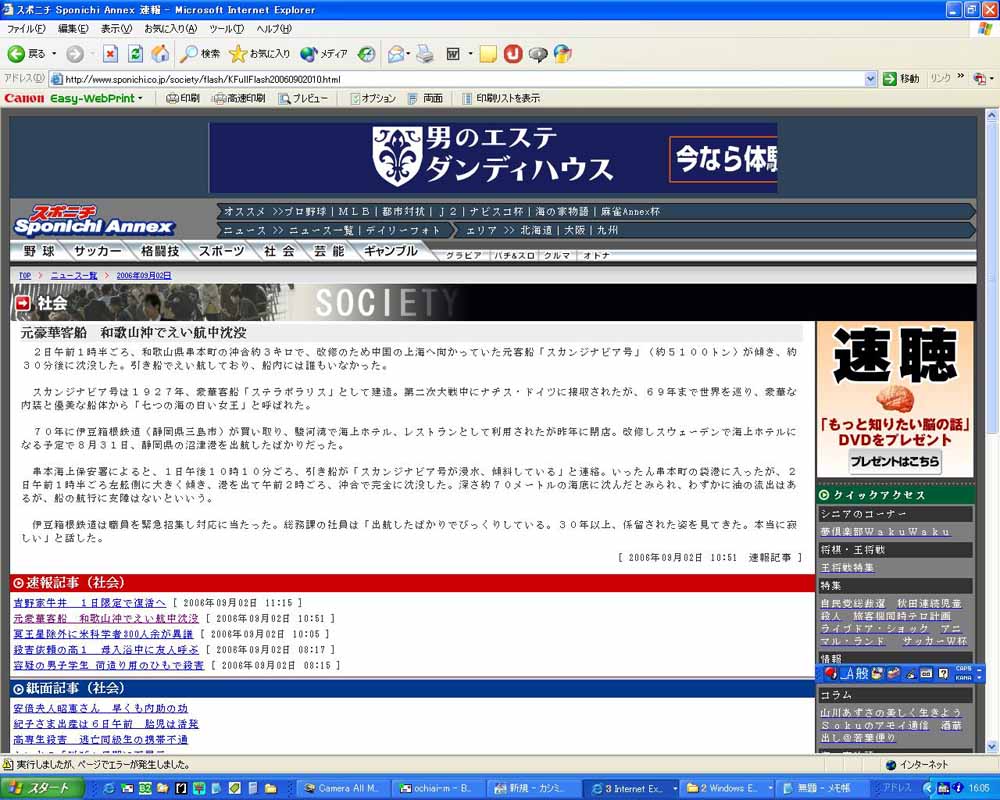Image resolution: width=1000 pixels, height=800 pixels.
Task: Select the 芸能 navigation tab
Action: click(329, 251)
